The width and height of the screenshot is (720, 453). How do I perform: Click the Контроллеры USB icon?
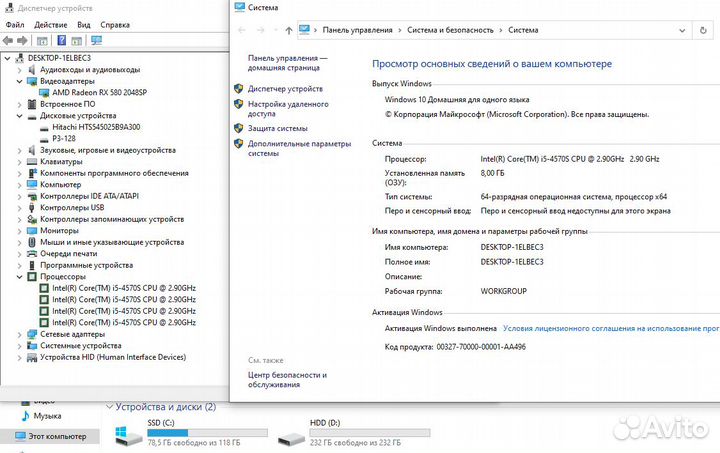[32, 207]
